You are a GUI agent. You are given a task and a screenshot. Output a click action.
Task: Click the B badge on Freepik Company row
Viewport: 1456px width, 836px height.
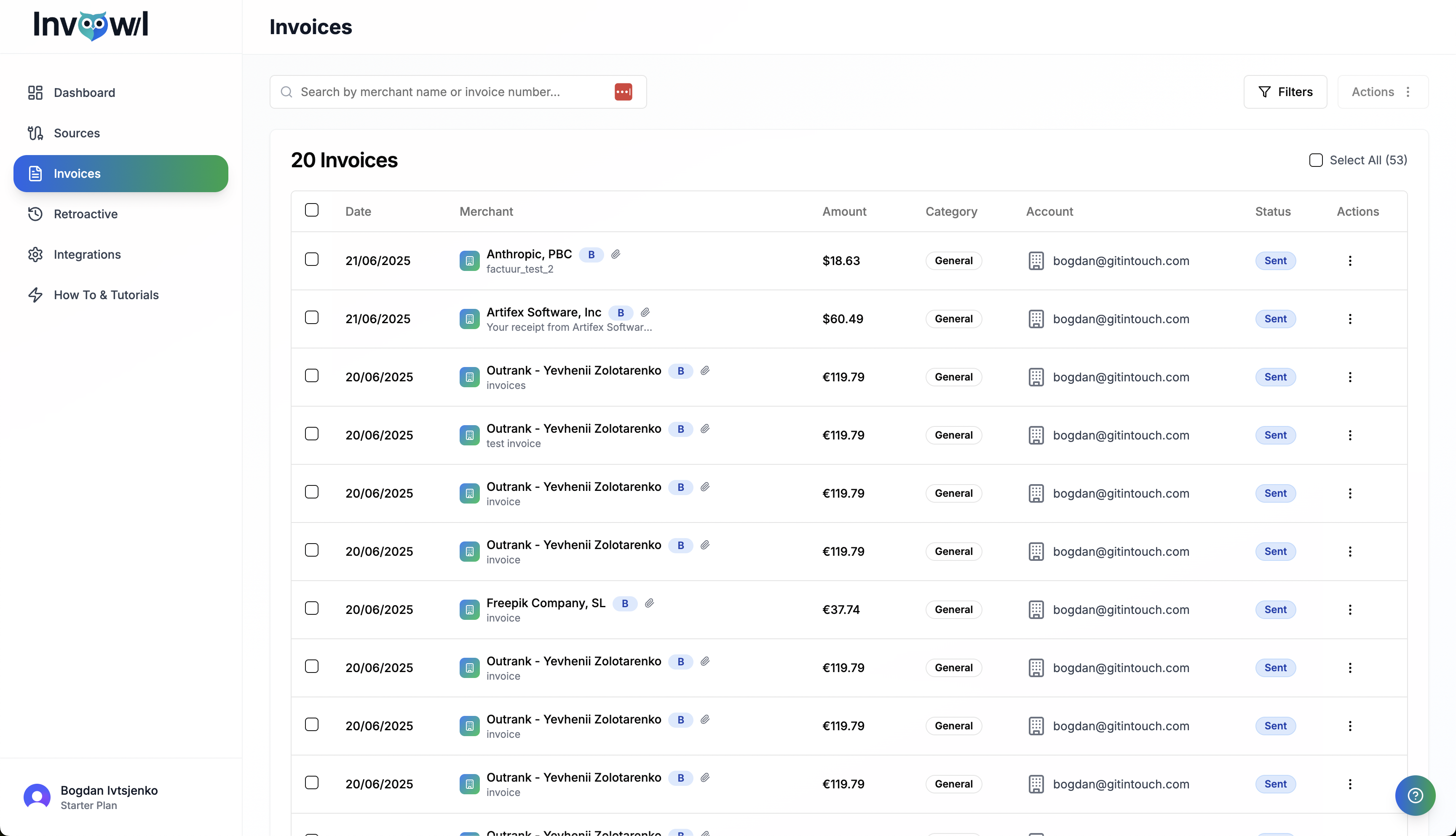point(625,603)
